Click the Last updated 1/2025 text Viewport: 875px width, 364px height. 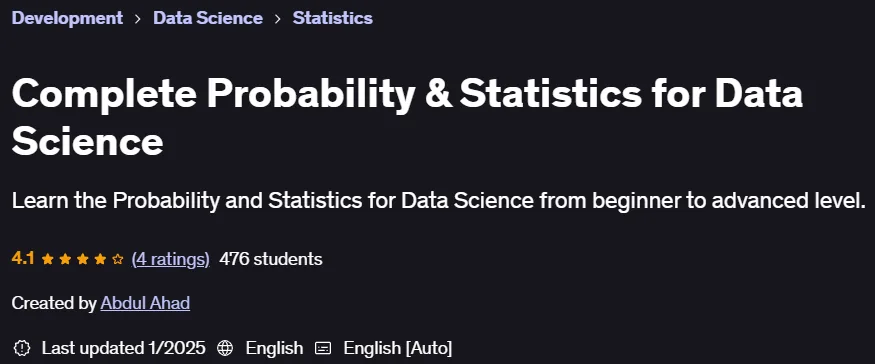tap(123, 348)
